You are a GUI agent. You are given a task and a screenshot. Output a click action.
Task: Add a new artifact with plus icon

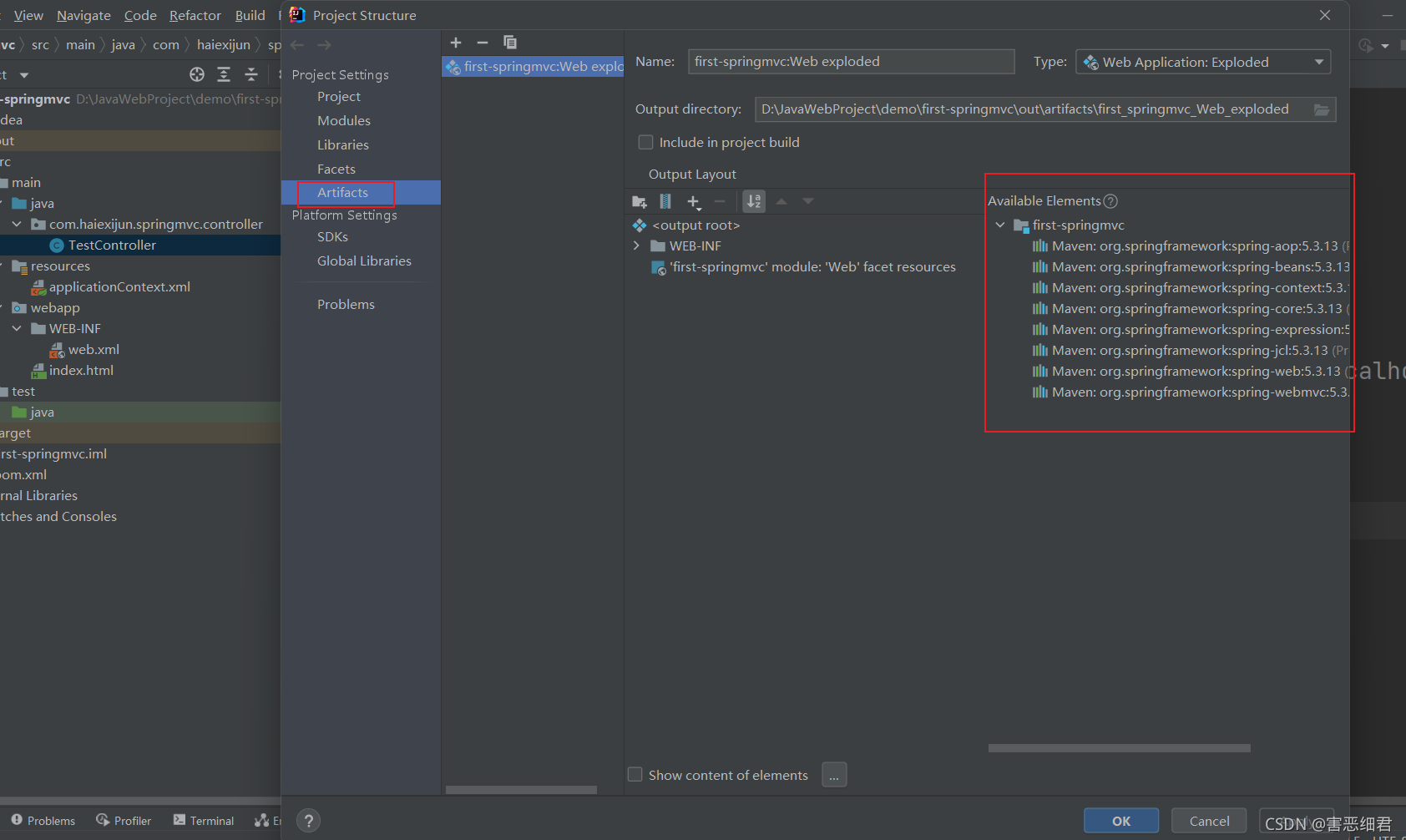tap(456, 43)
